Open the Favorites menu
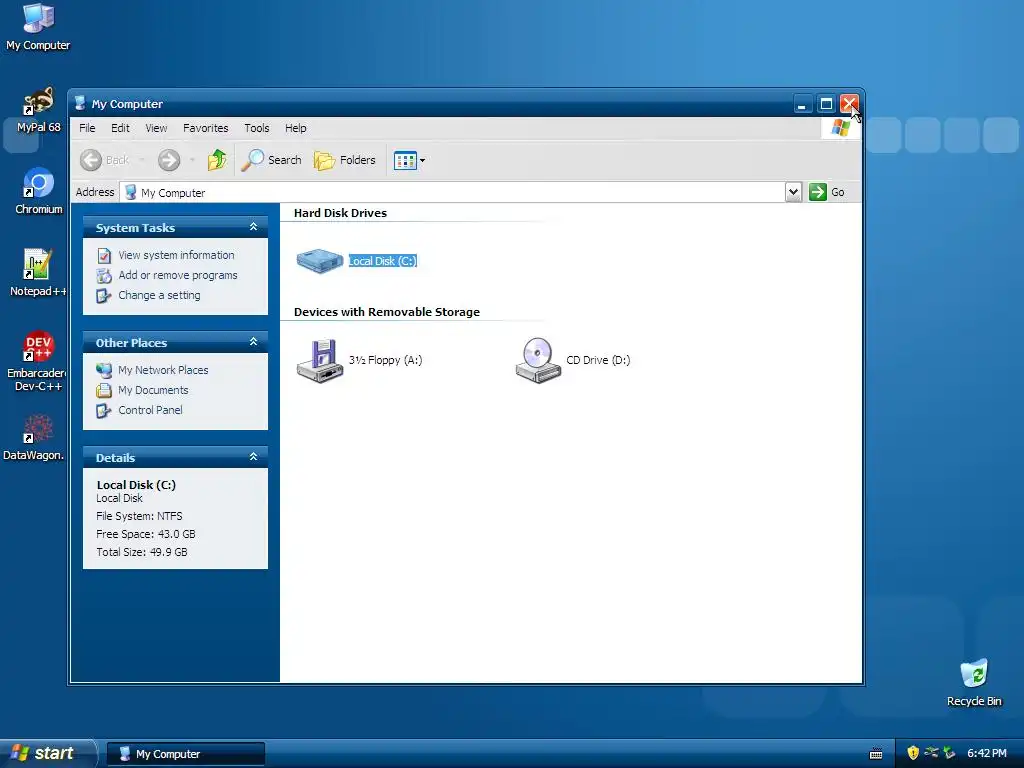This screenshot has height=768, width=1024. point(206,128)
